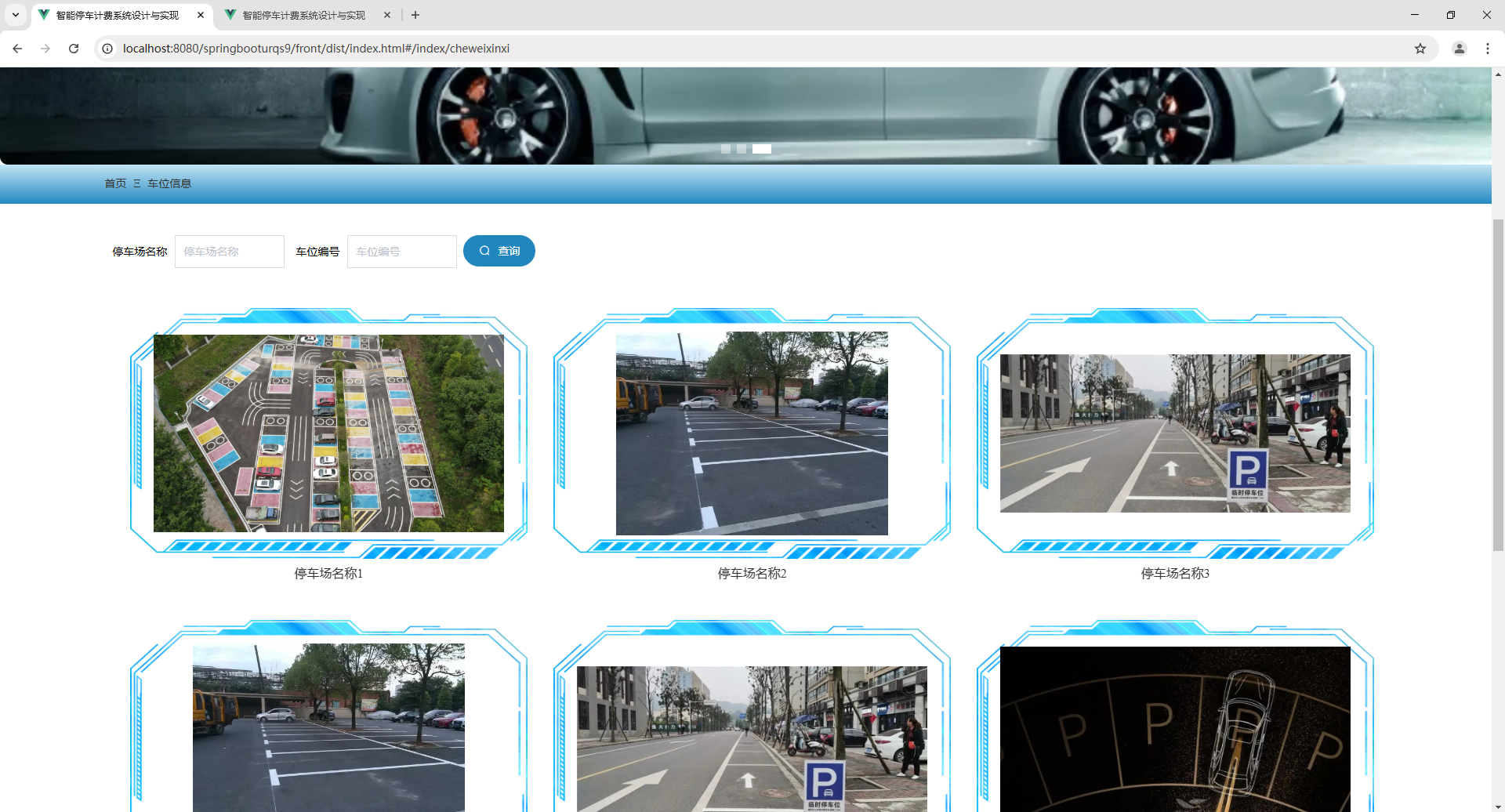
Task: Click the 停车场名称3 title text
Action: pos(1175,574)
